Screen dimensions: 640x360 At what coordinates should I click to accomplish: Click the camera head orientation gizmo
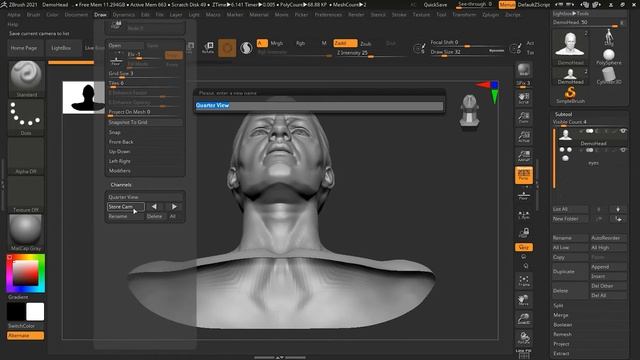469,111
